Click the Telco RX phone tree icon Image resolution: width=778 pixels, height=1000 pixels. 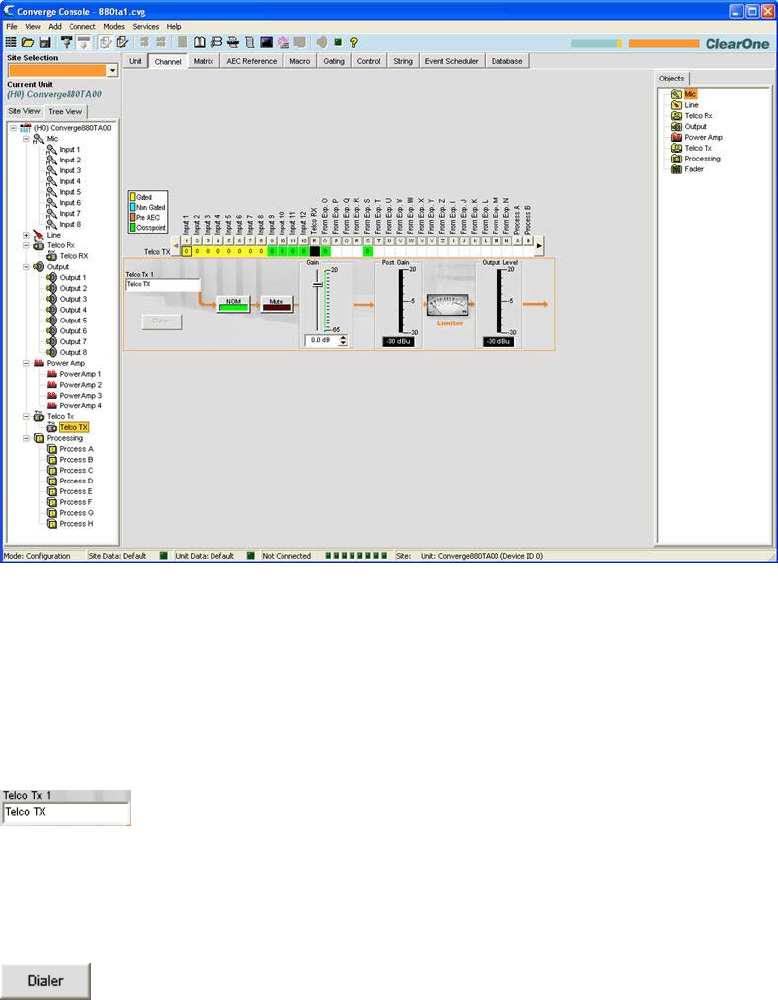tap(52, 256)
